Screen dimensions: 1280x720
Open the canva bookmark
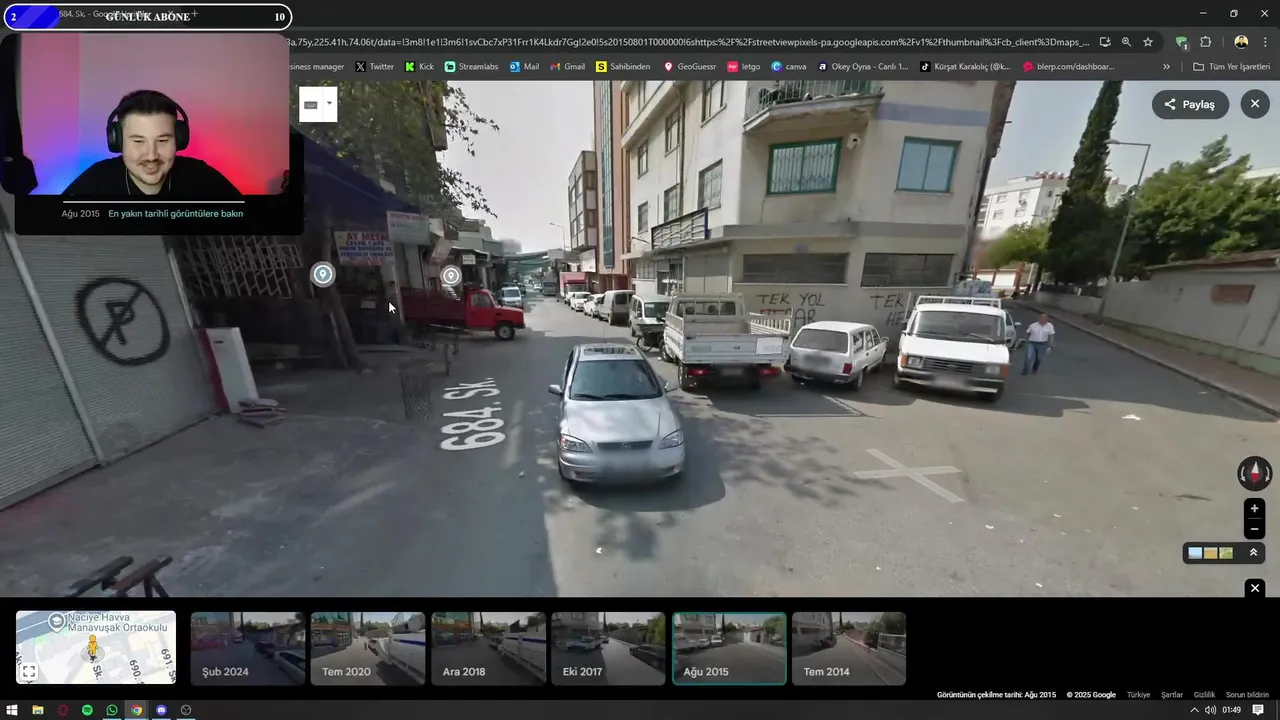788,67
